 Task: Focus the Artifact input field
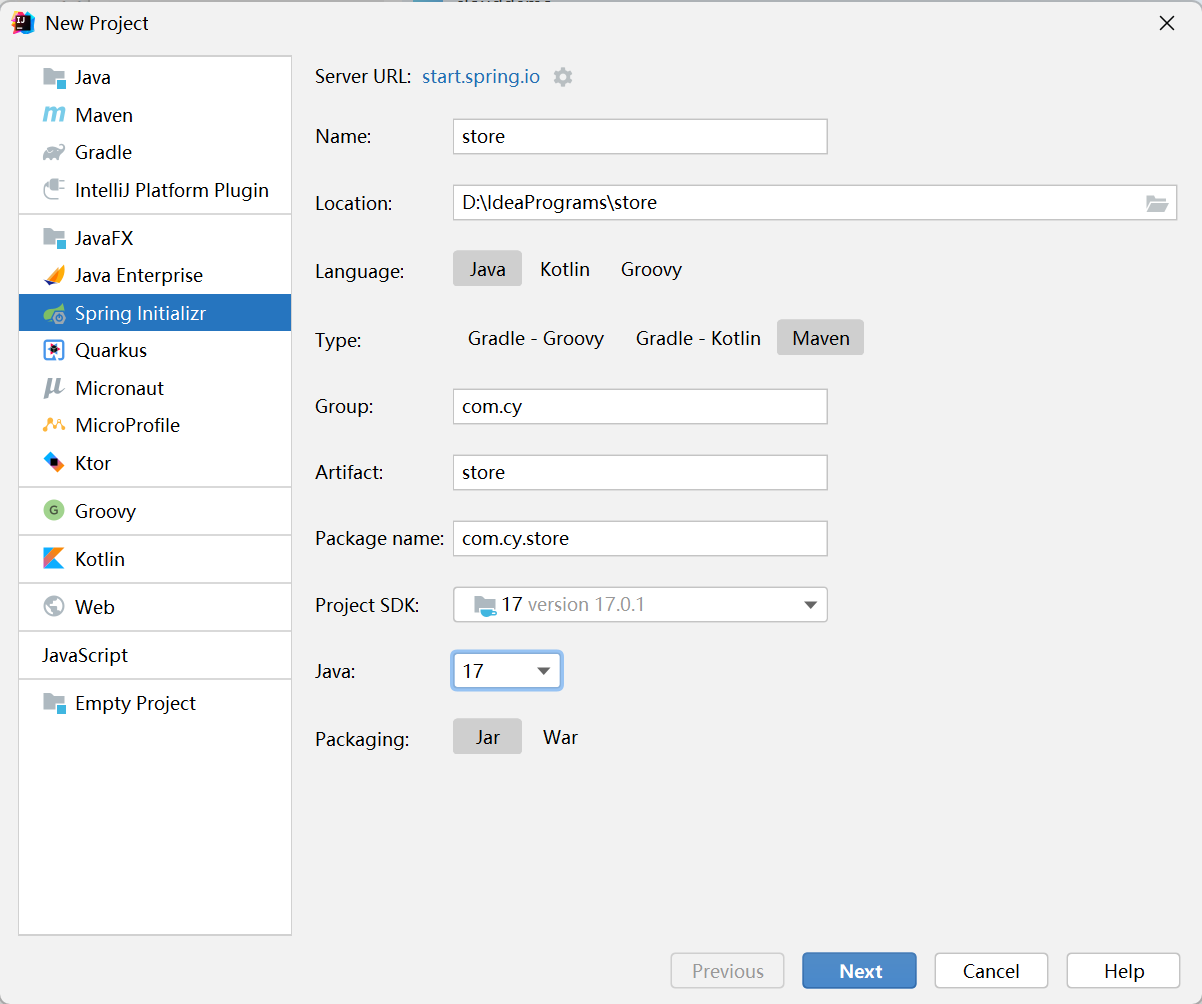(x=640, y=473)
